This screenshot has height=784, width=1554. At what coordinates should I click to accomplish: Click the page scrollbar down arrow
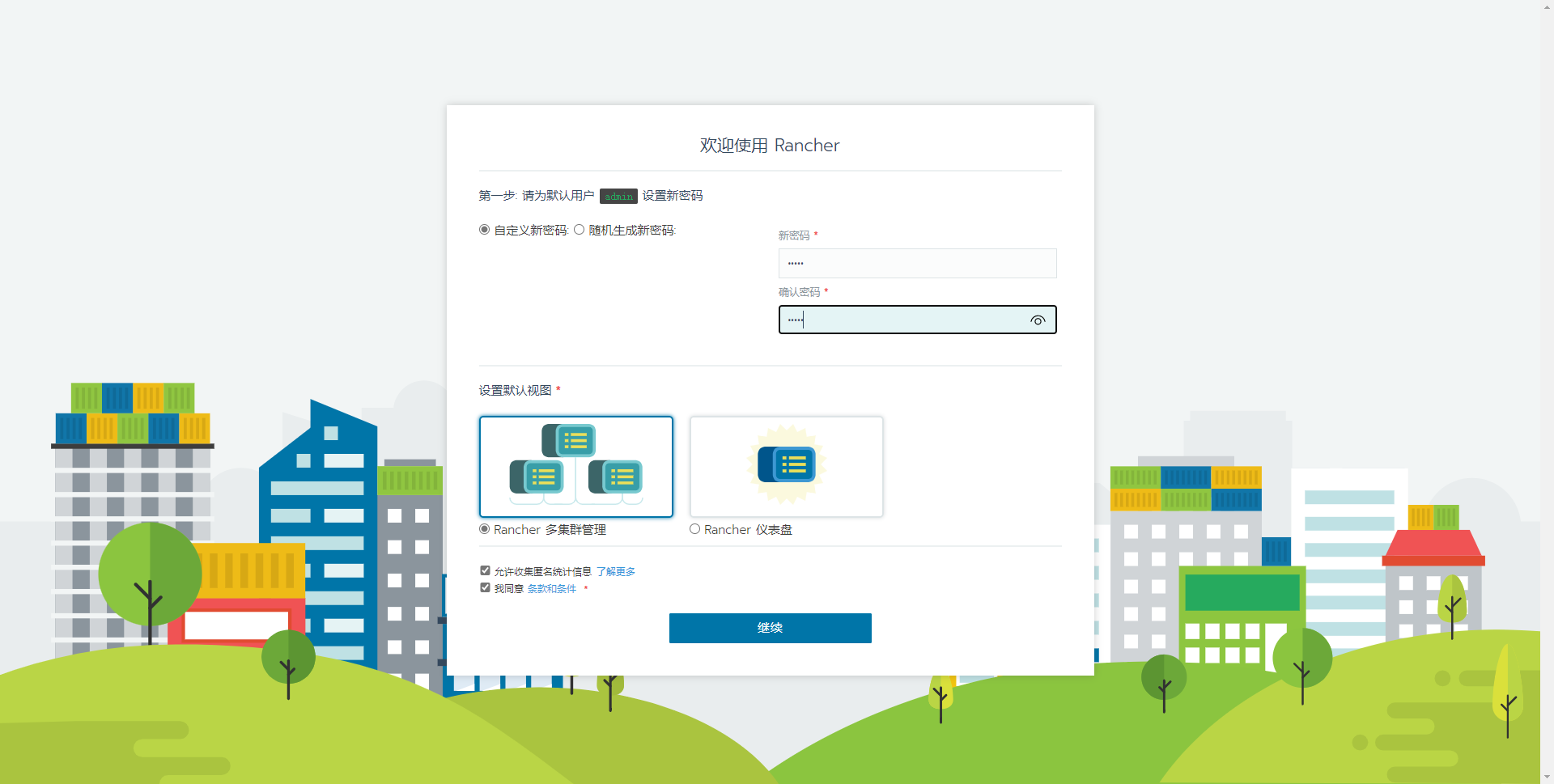click(x=1547, y=778)
